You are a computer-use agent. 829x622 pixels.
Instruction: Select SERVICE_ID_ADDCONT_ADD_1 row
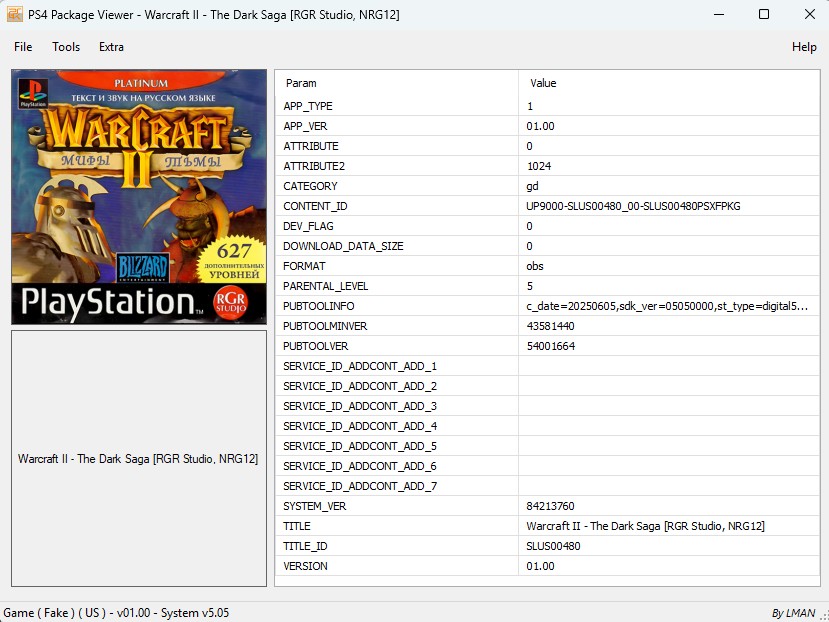547,366
